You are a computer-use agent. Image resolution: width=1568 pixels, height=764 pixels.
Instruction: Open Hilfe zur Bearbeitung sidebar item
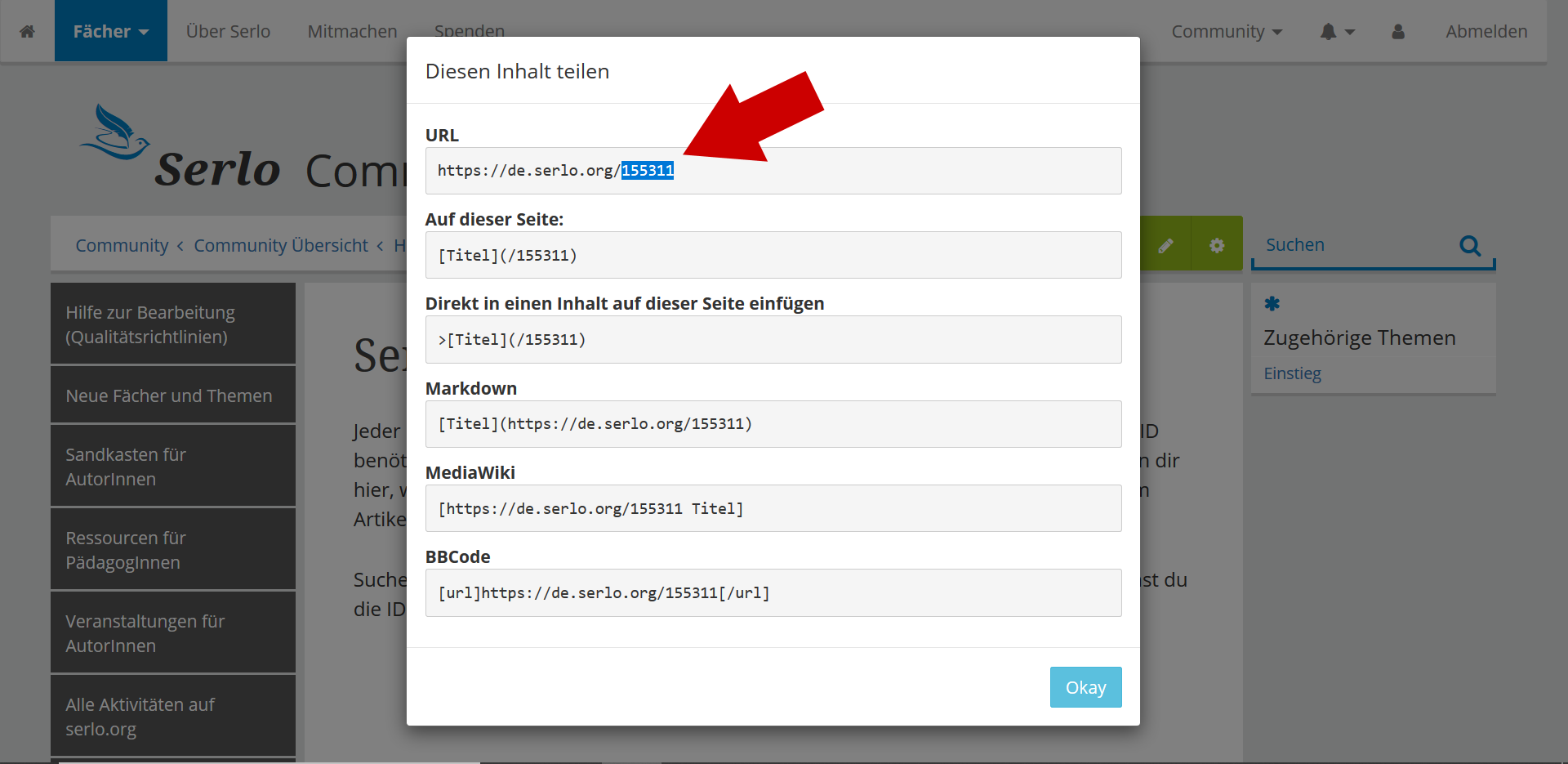click(173, 324)
